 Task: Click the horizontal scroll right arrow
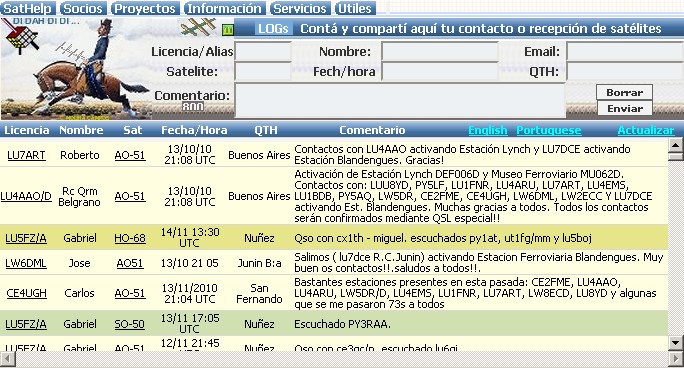(x=676, y=359)
